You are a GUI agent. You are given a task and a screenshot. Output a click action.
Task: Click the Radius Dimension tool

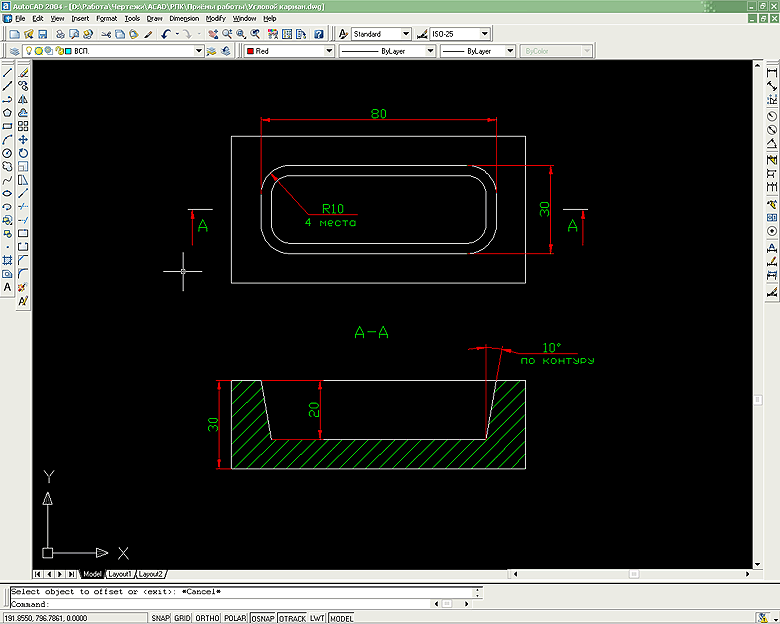point(772,116)
